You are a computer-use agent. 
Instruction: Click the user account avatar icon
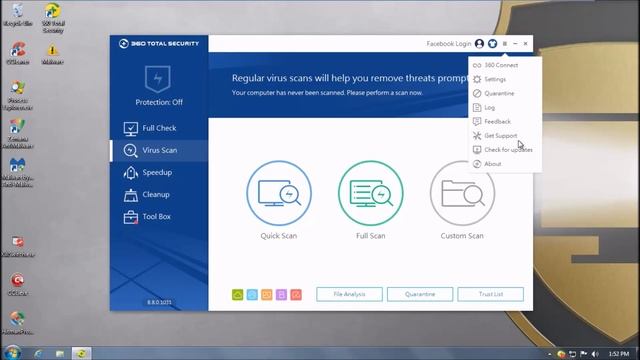[480, 44]
